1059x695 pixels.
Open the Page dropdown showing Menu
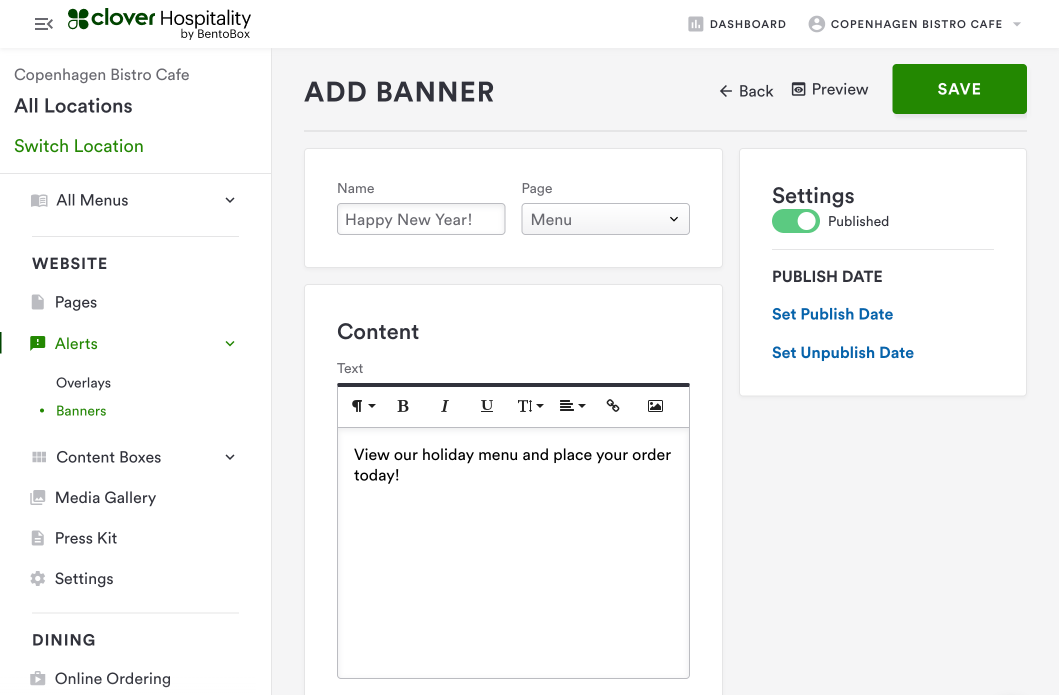pyautogui.click(x=605, y=220)
